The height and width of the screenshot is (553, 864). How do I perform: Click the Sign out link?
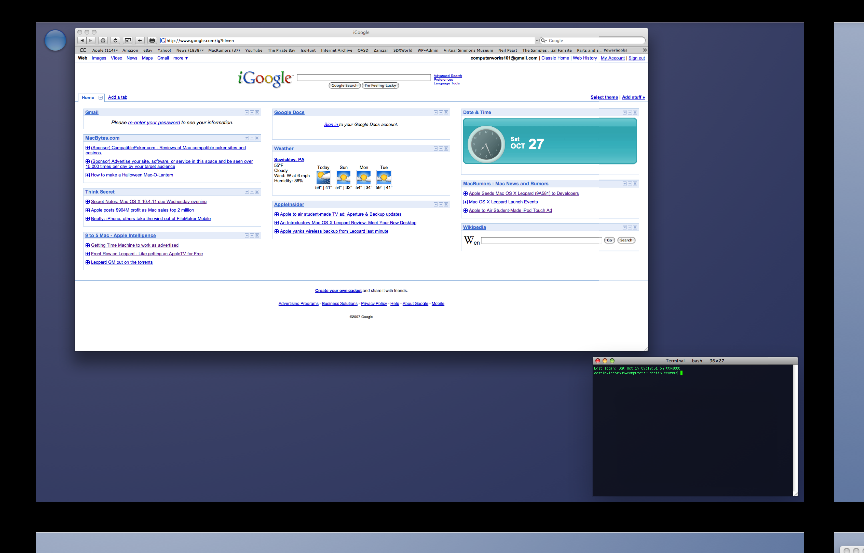pyautogui.click(x=636, y=58)
